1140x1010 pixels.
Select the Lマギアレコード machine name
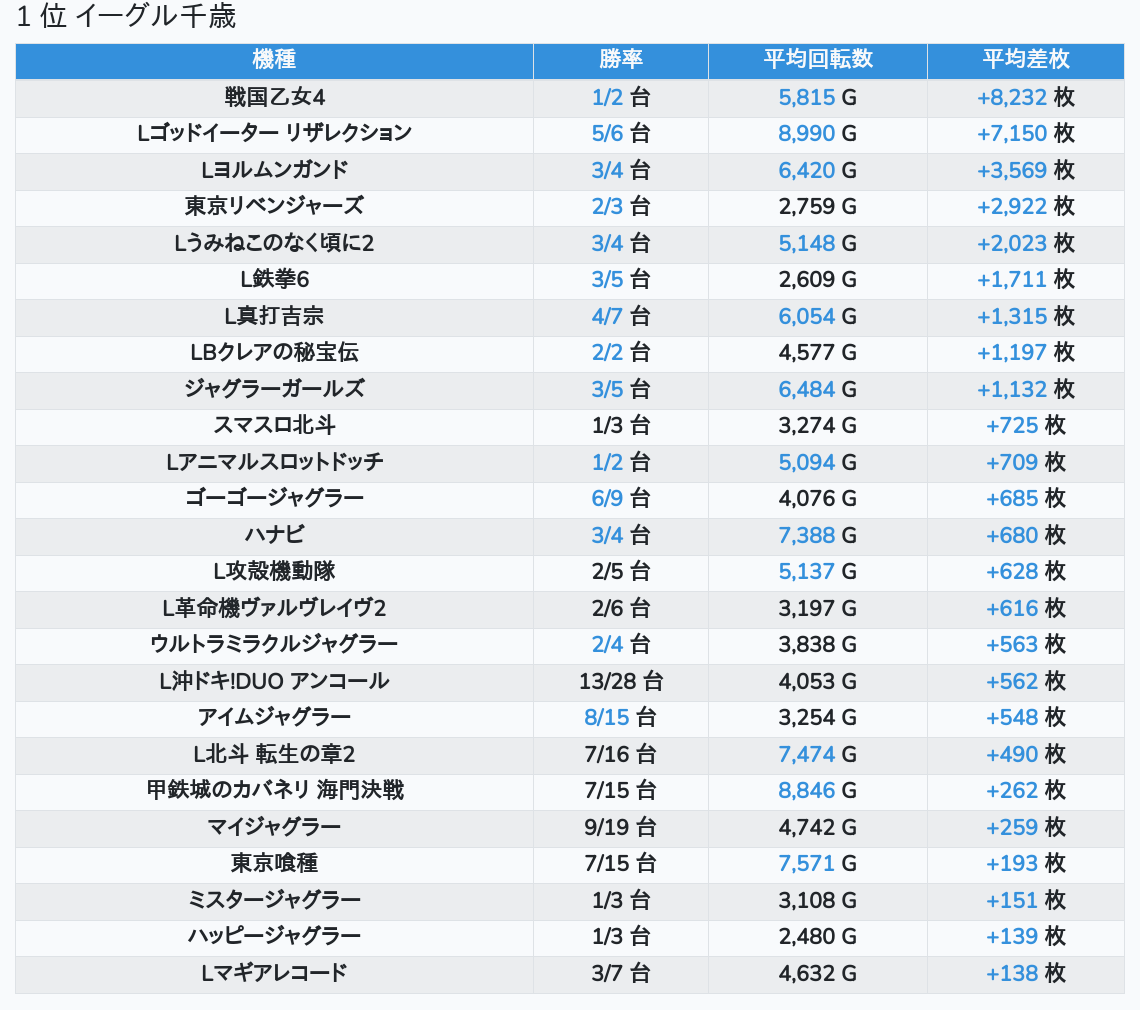274,972
